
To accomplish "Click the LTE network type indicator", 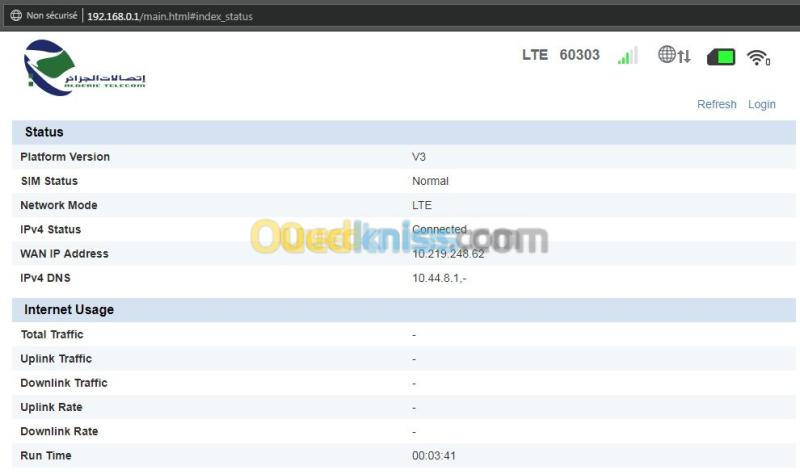I will click(x=535, y=55).
